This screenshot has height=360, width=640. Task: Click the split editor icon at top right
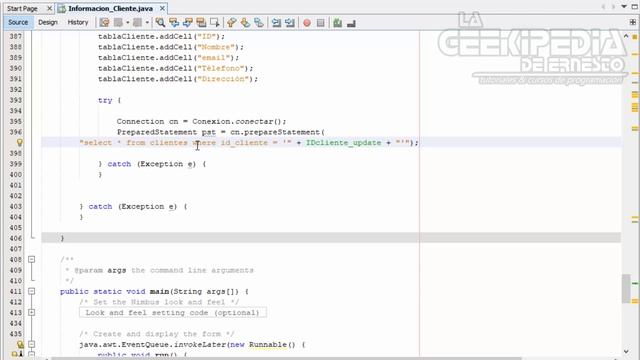633,22
